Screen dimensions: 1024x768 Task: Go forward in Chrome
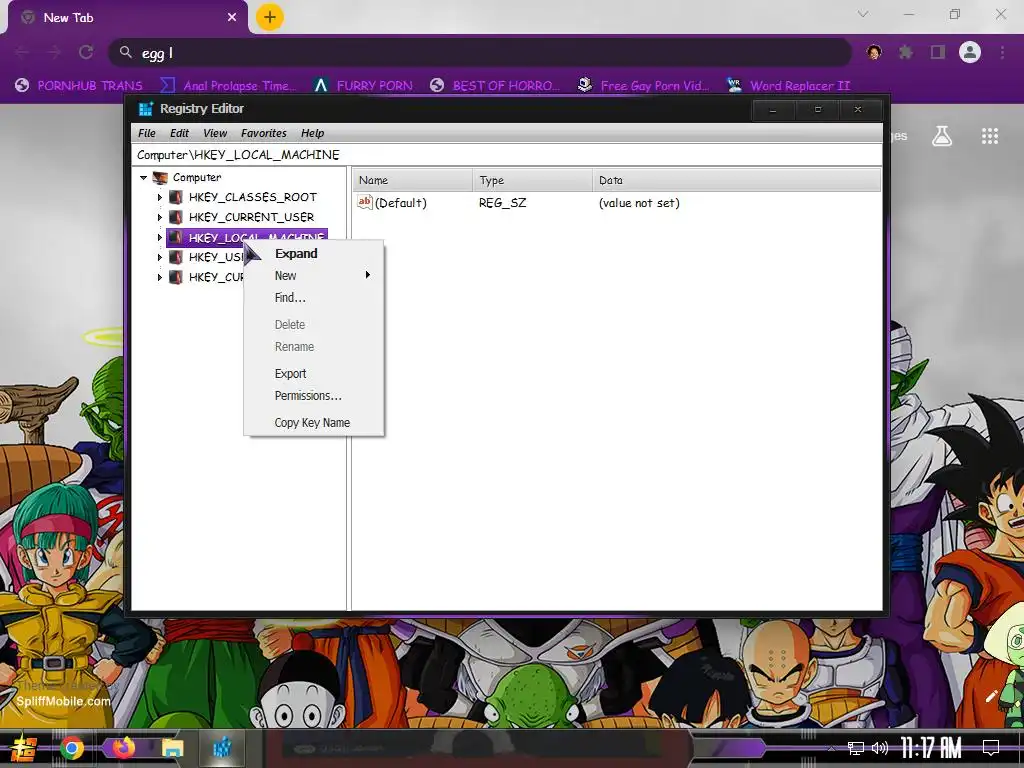pyautogui.click(x=54, y=52)
